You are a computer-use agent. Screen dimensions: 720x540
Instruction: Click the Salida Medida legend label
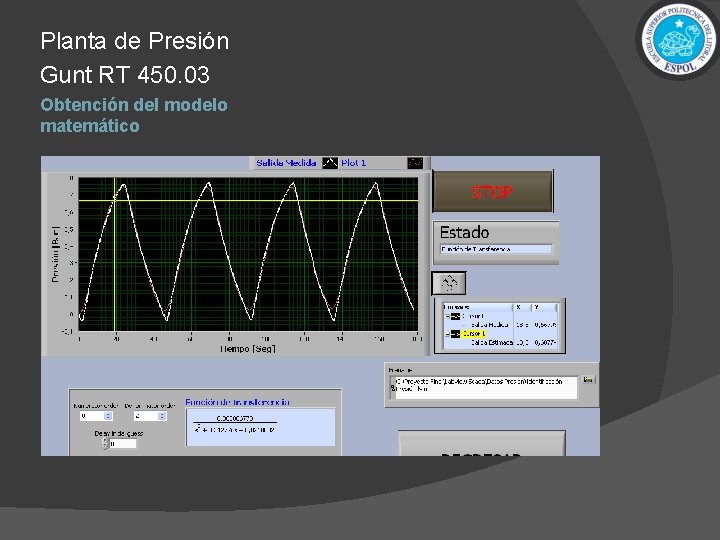coord(286,163)
